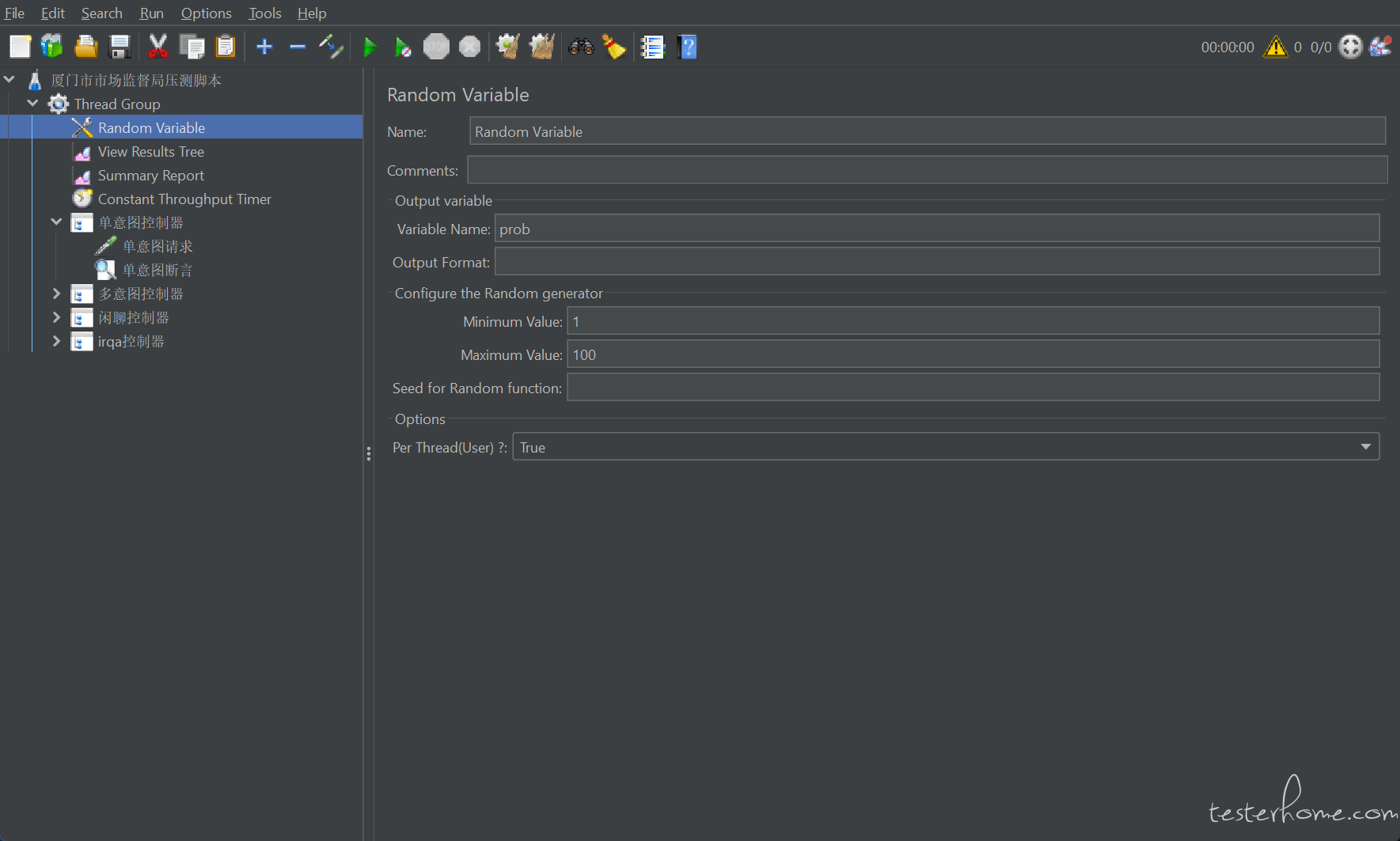Image resolution: width=1400 pixels, height=841 pixels.
Task: Collapse the Thread Group tree node
Action: (33, 104)
